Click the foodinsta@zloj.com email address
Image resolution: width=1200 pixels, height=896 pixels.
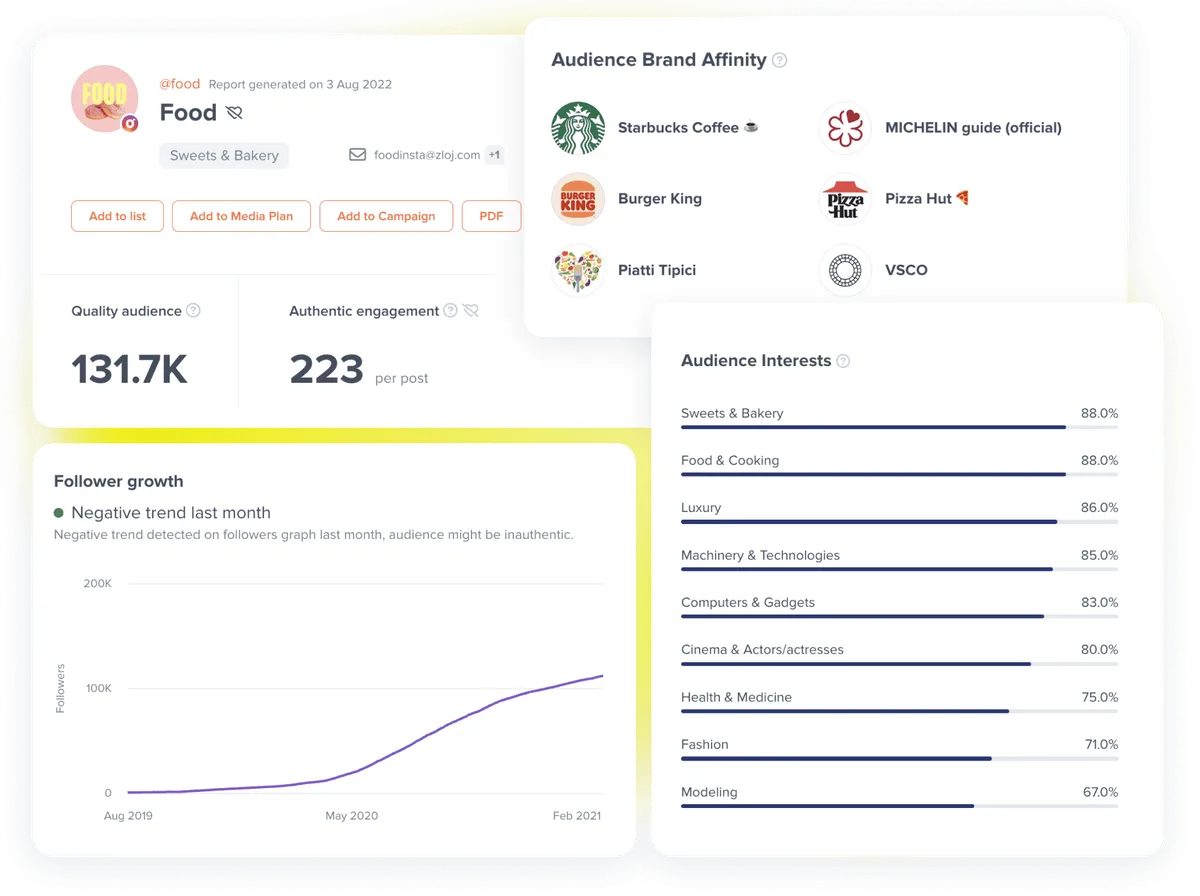pyautogui.click(x=427, y=155)
